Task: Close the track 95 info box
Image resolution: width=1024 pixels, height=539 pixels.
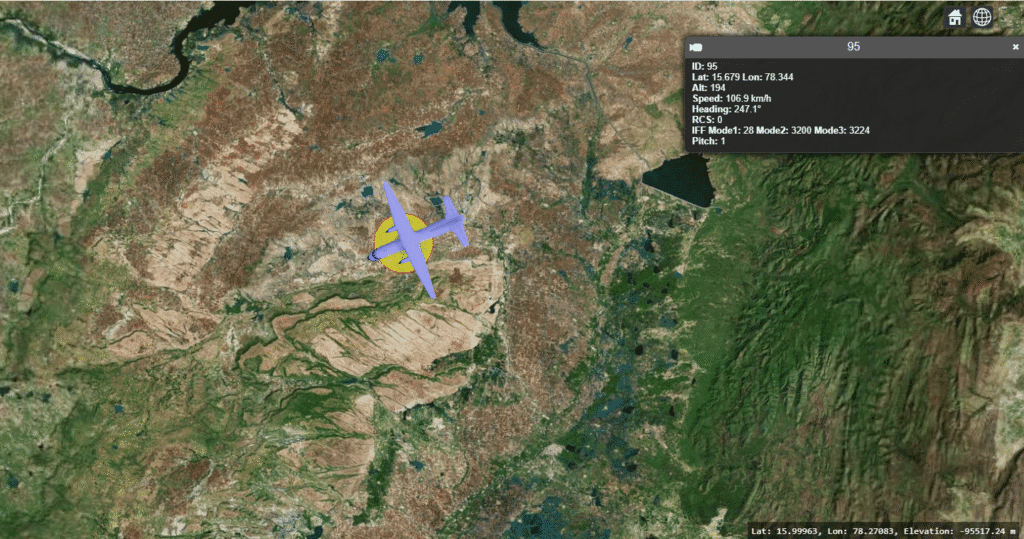Action: [x=1015, y=47]
